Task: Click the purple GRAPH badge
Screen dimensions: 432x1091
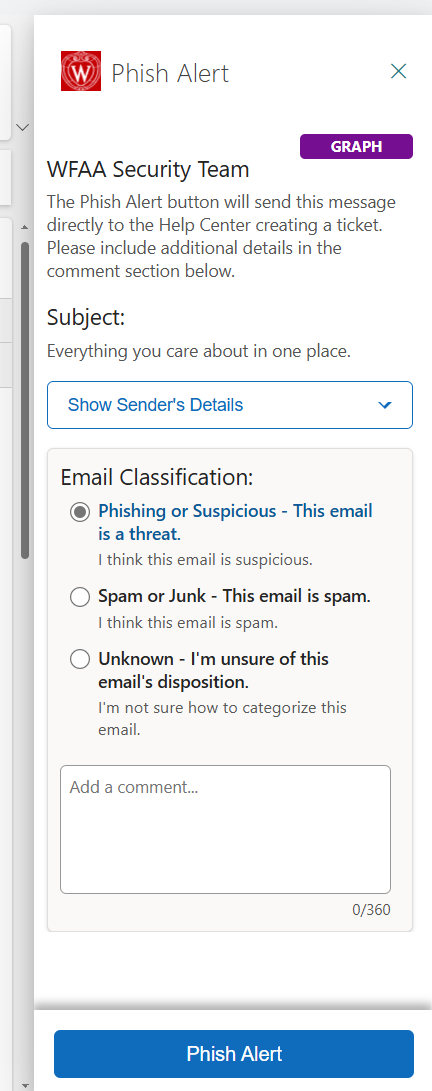Action: 356,147
